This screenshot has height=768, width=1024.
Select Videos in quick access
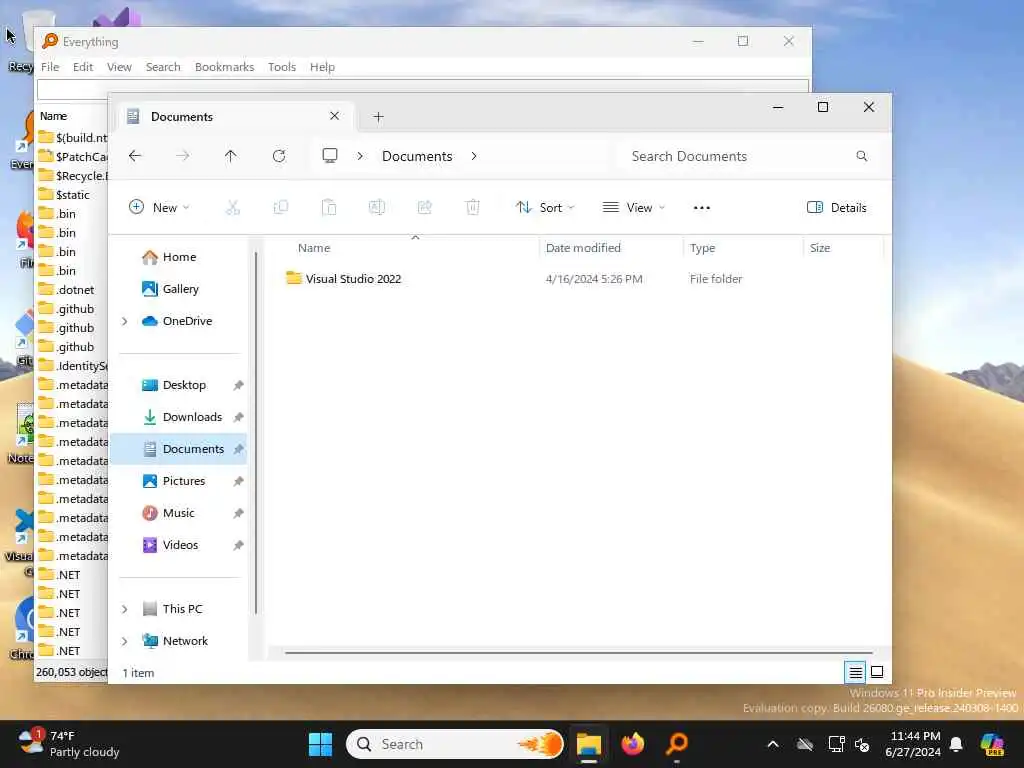coord(178,545)
